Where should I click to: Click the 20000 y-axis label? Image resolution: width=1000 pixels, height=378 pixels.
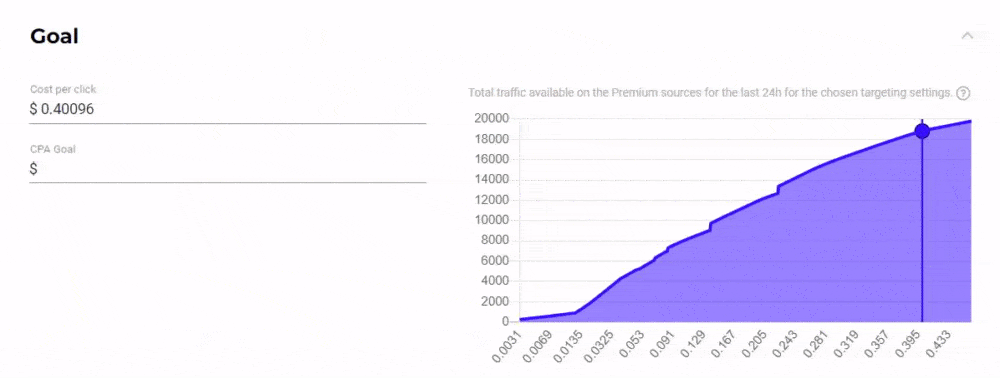point(491,119)
